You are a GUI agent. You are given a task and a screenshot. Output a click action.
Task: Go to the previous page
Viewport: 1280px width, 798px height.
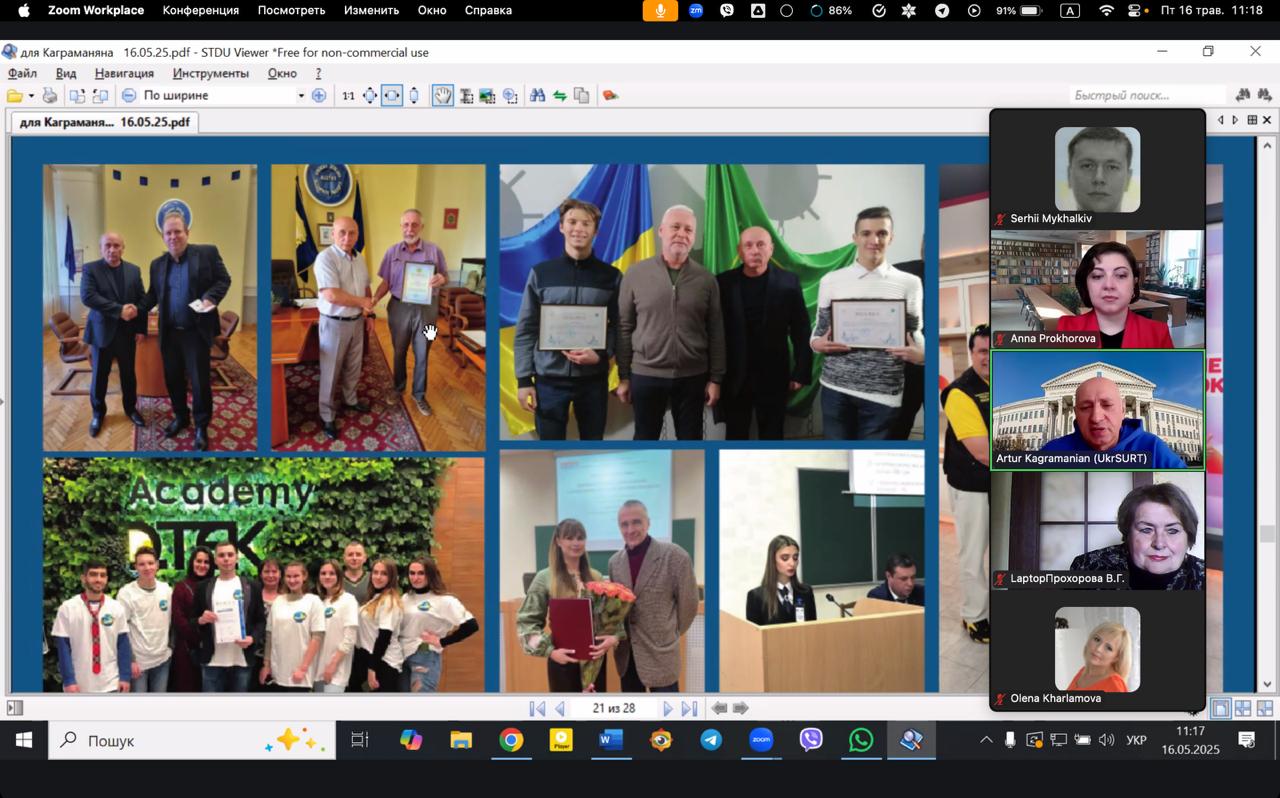coord(560,708)
